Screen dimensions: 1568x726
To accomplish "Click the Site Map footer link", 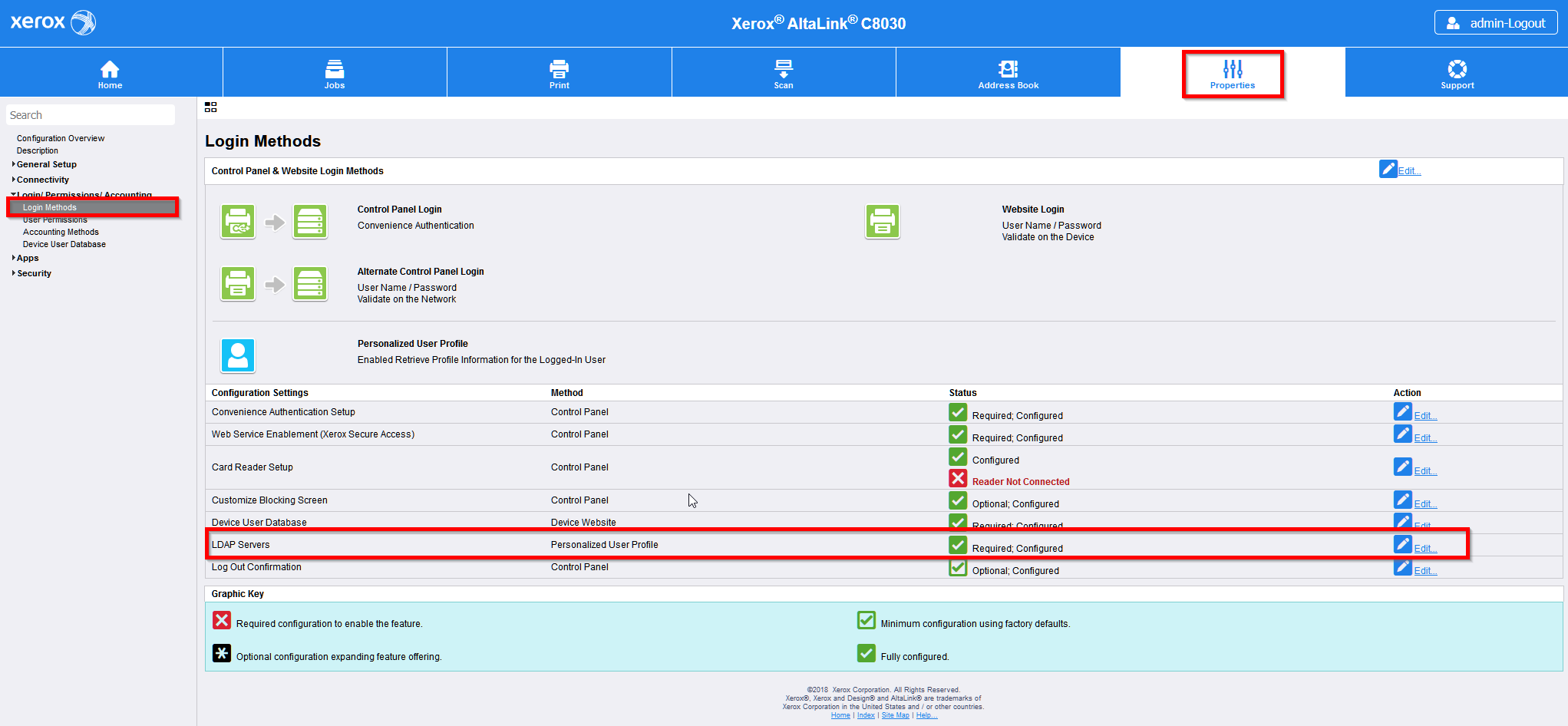I will coord(895,715).
